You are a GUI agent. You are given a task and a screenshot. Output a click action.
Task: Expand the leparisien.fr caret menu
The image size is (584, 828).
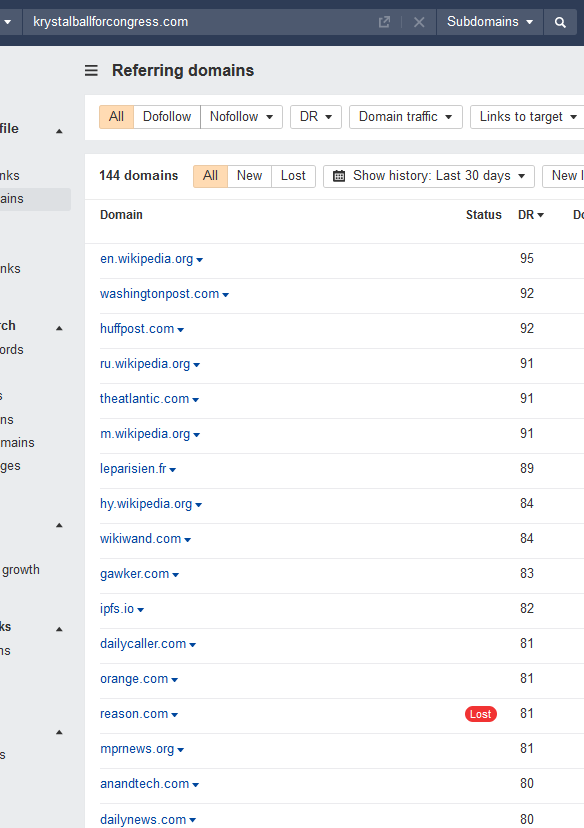click(173, 469)
